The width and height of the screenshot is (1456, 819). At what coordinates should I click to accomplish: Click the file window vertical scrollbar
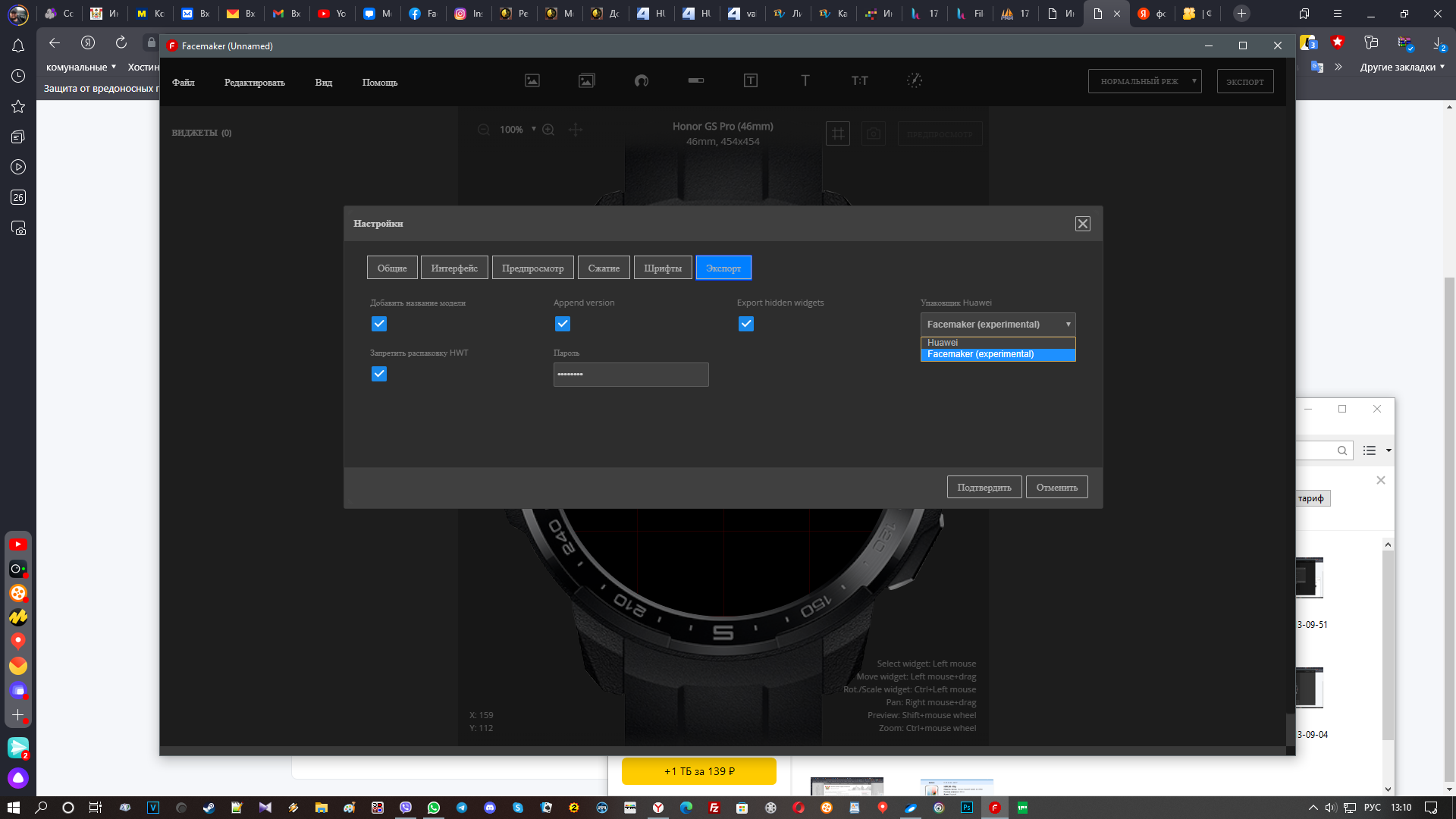1388,645
